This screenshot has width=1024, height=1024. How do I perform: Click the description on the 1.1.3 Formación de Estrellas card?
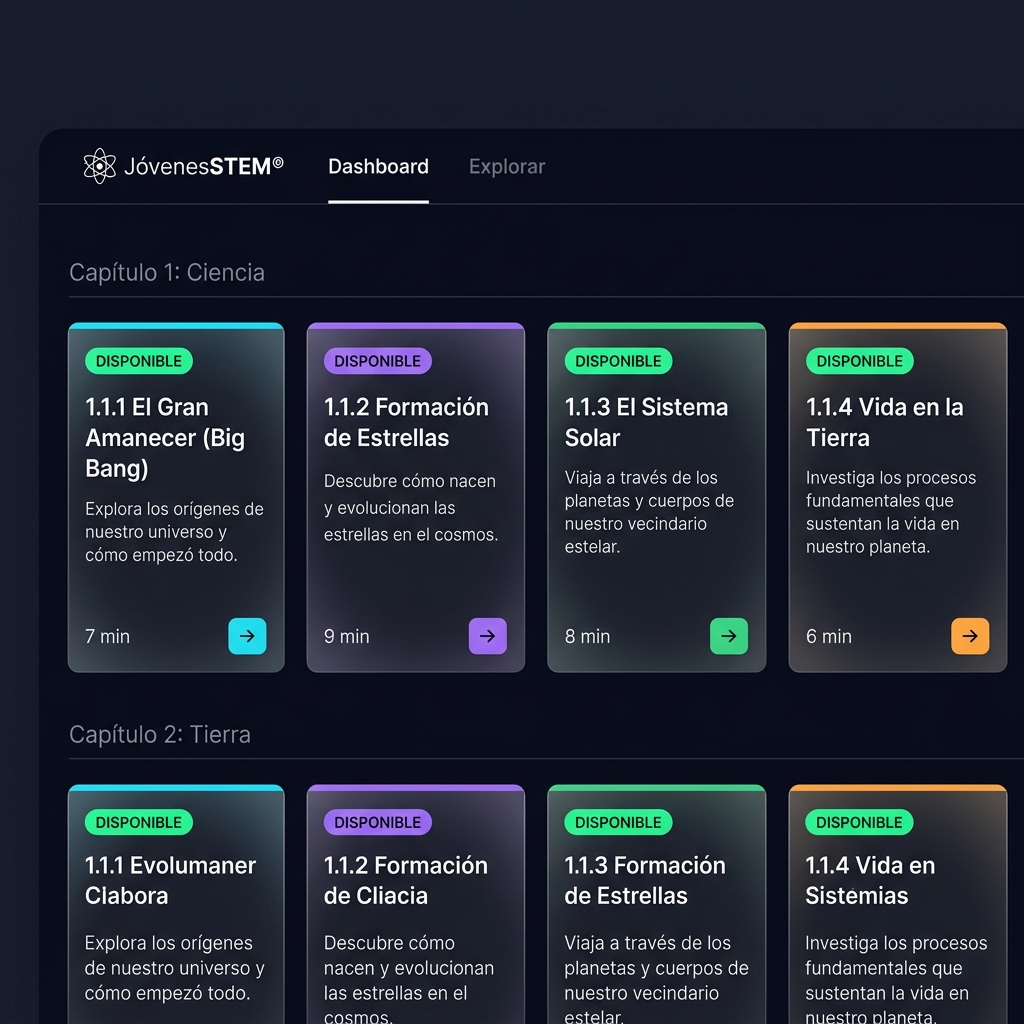[x=656, y=978]
